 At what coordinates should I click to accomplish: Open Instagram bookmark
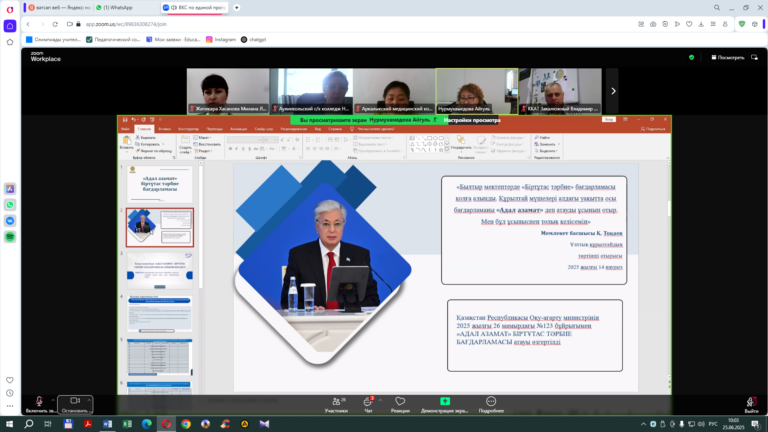click(221, 40)
